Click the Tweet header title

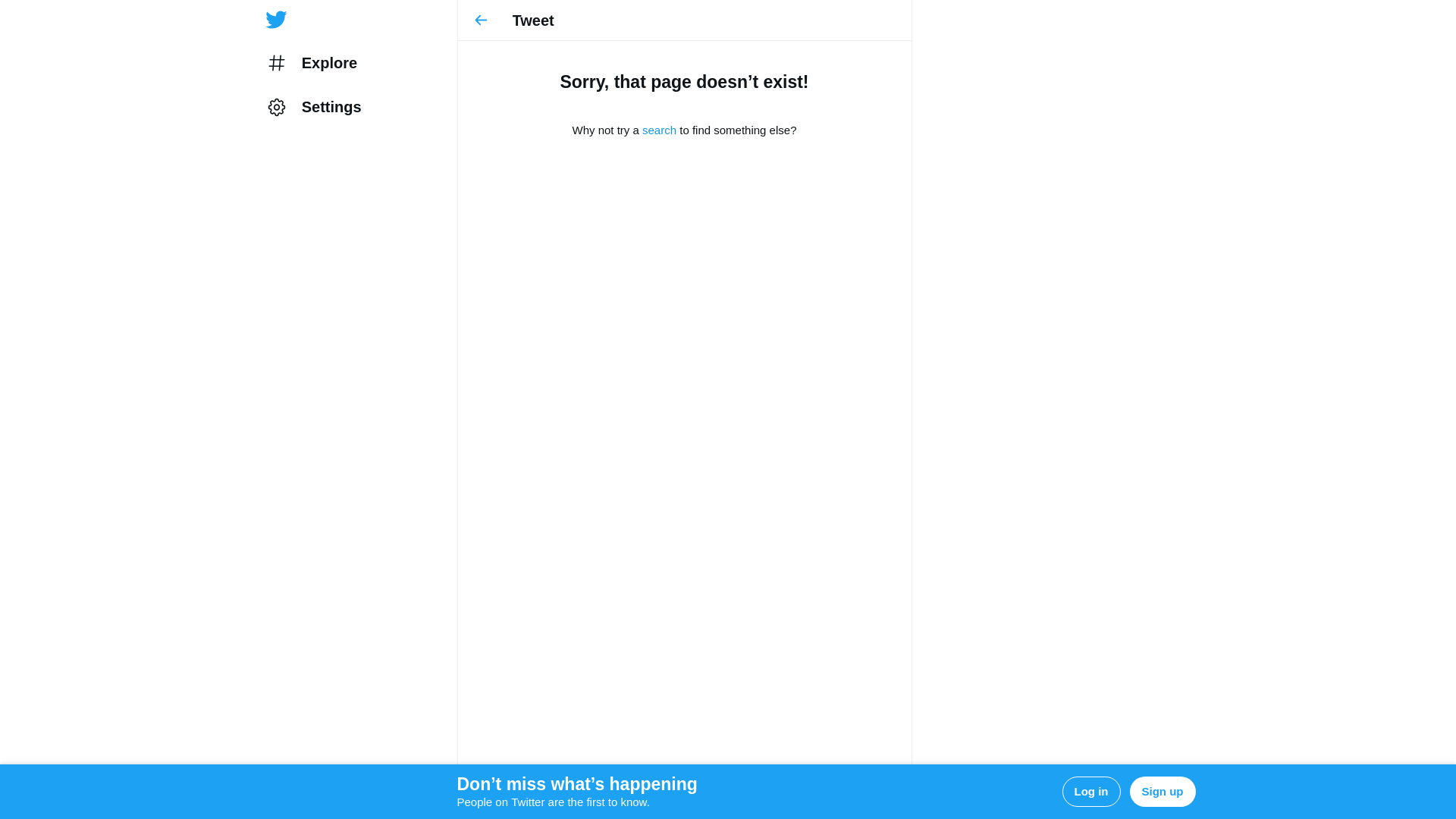(533, 20)
